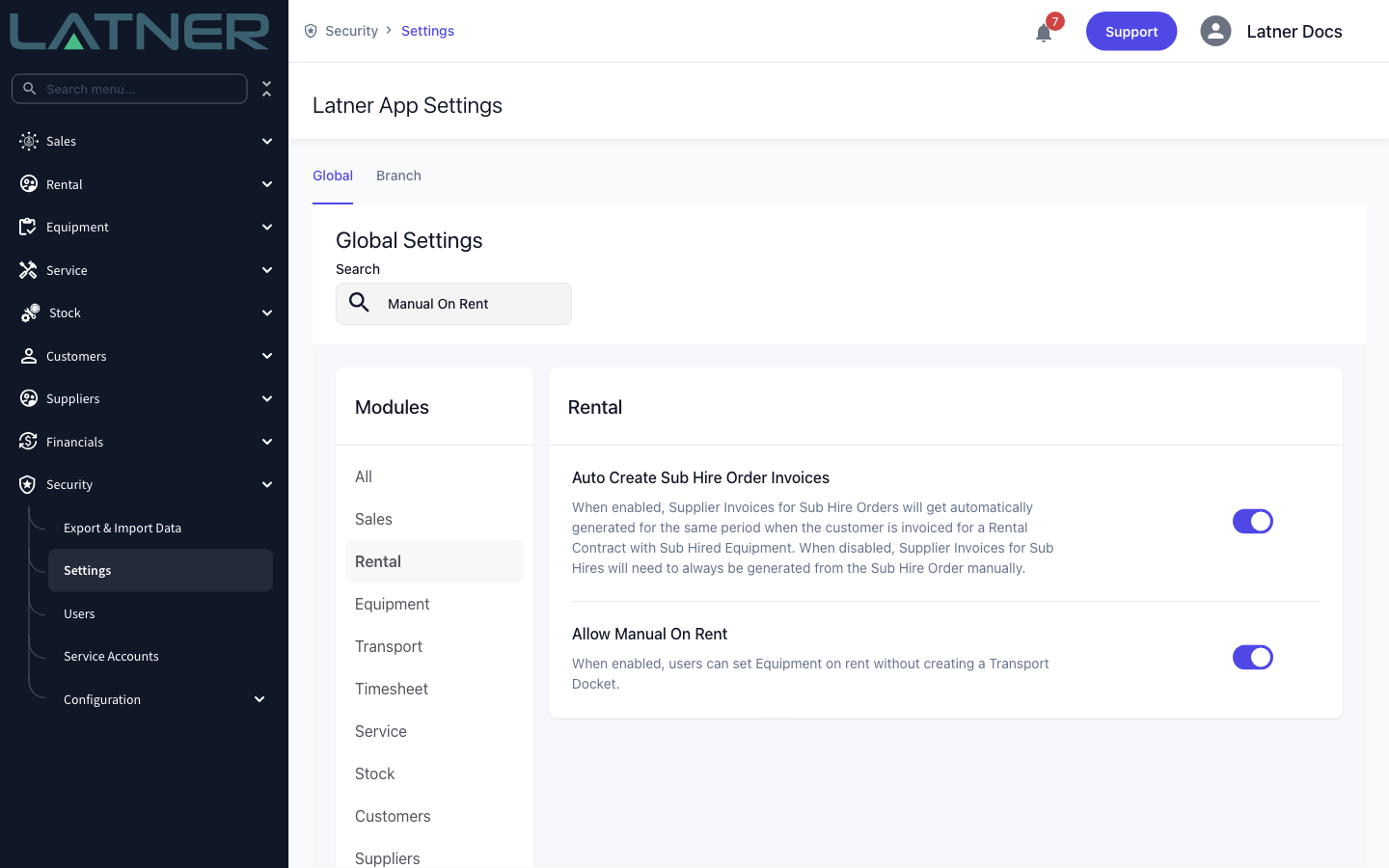Click 'Allow Manual On Rent' title
The width and height of the screenshot is (1389, 868).
pos(649,634)
